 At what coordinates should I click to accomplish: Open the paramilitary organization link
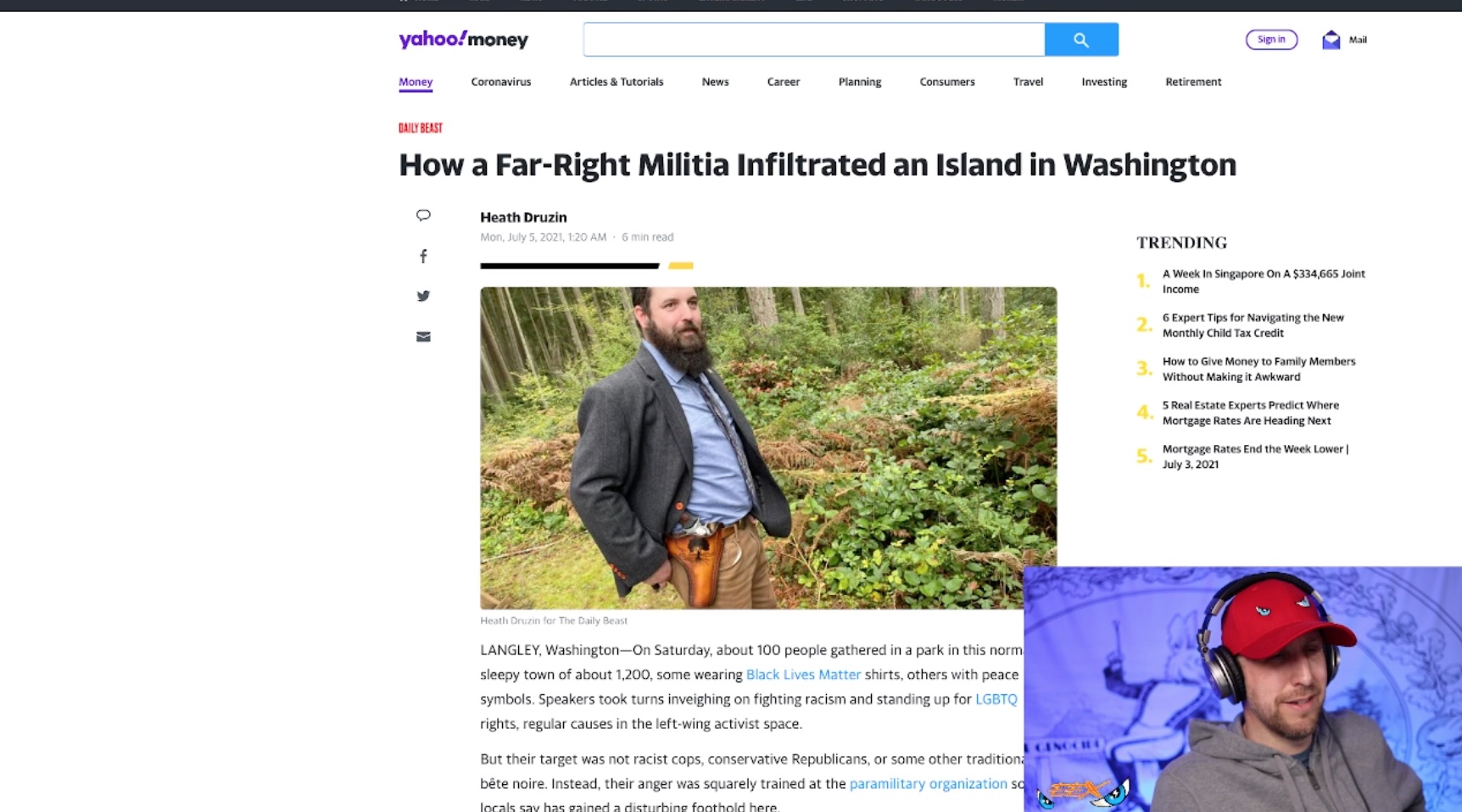(929, 784)
